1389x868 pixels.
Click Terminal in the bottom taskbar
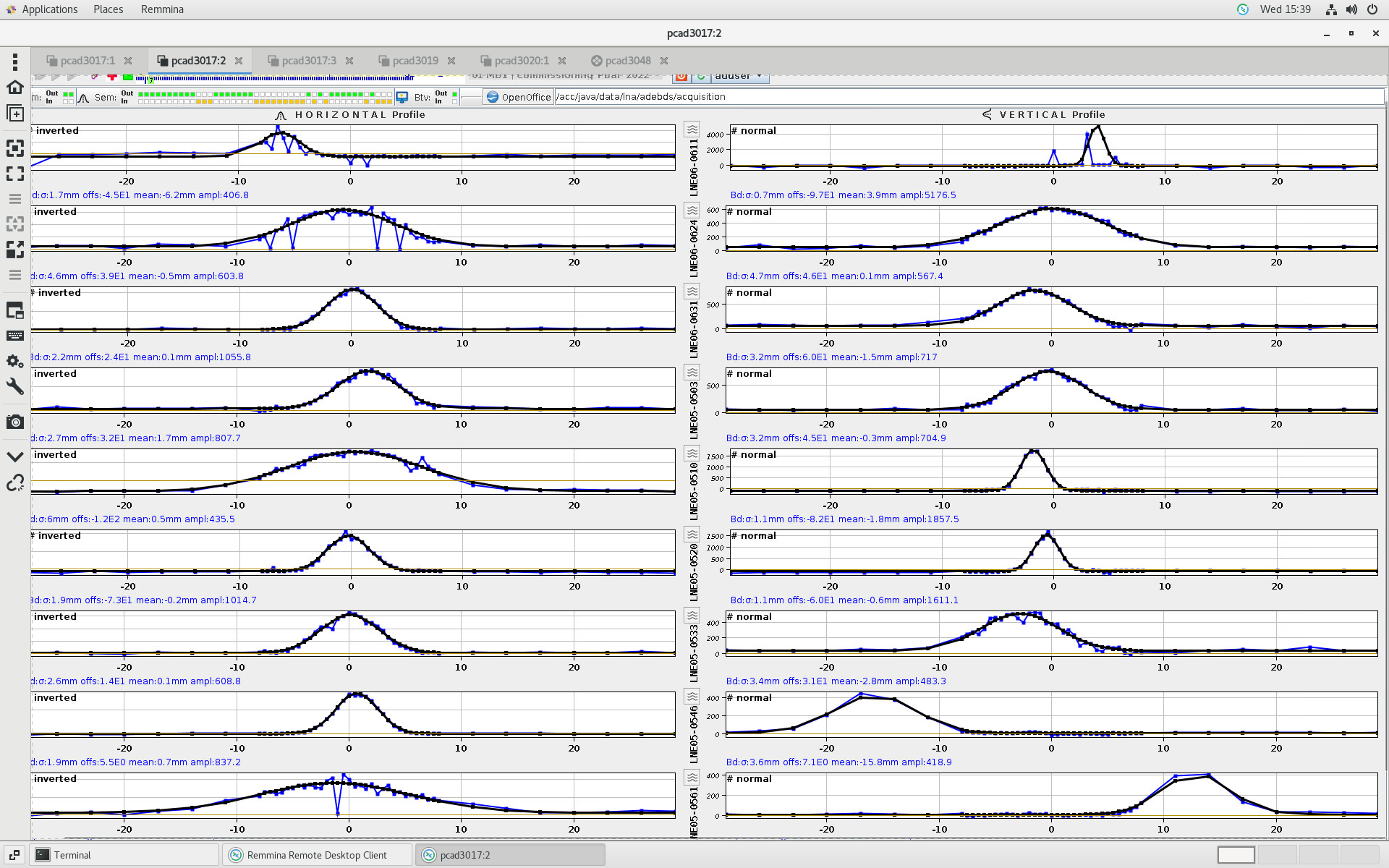click(x=72, y=855)
